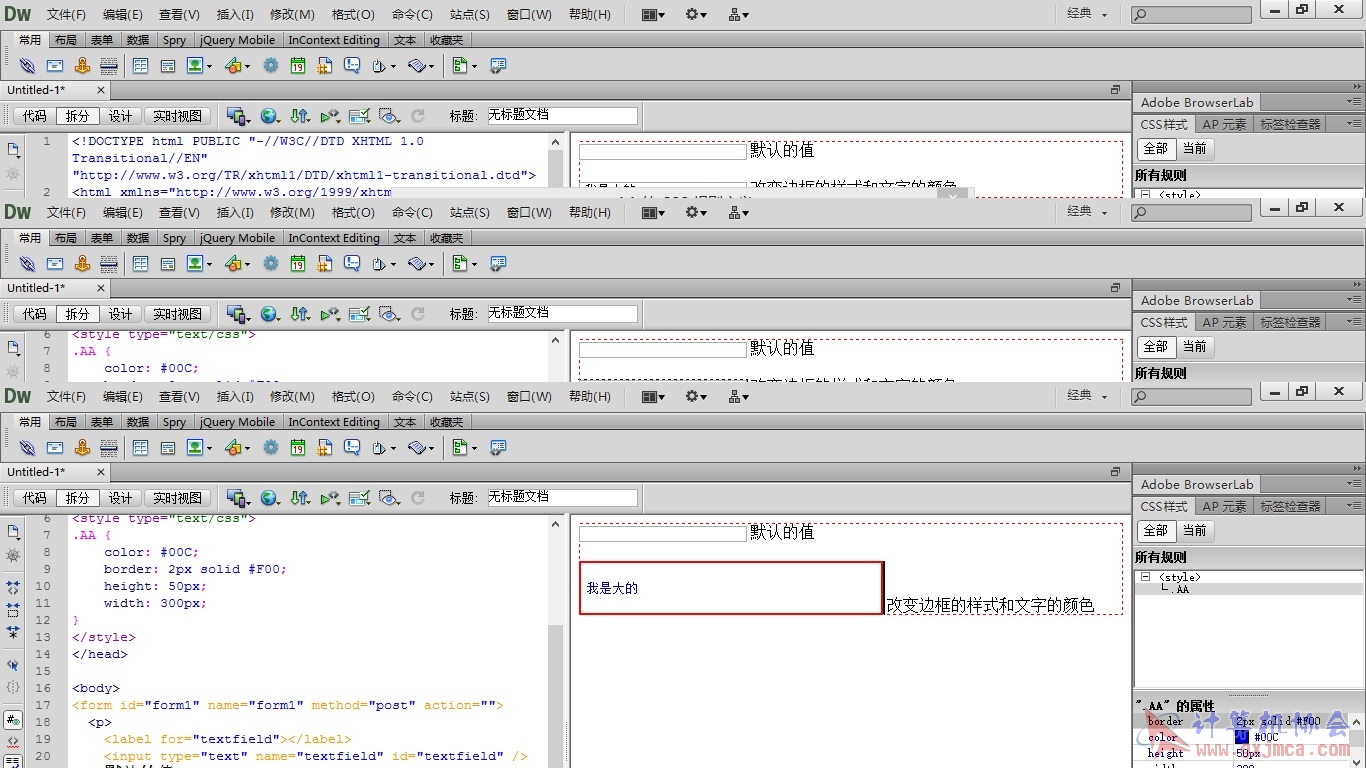Image resolution: width=1366 pixels, height=768 pixels.
Task: Click Collapse Full Tag icon in coding toolbar
Action: pos(13,587)
